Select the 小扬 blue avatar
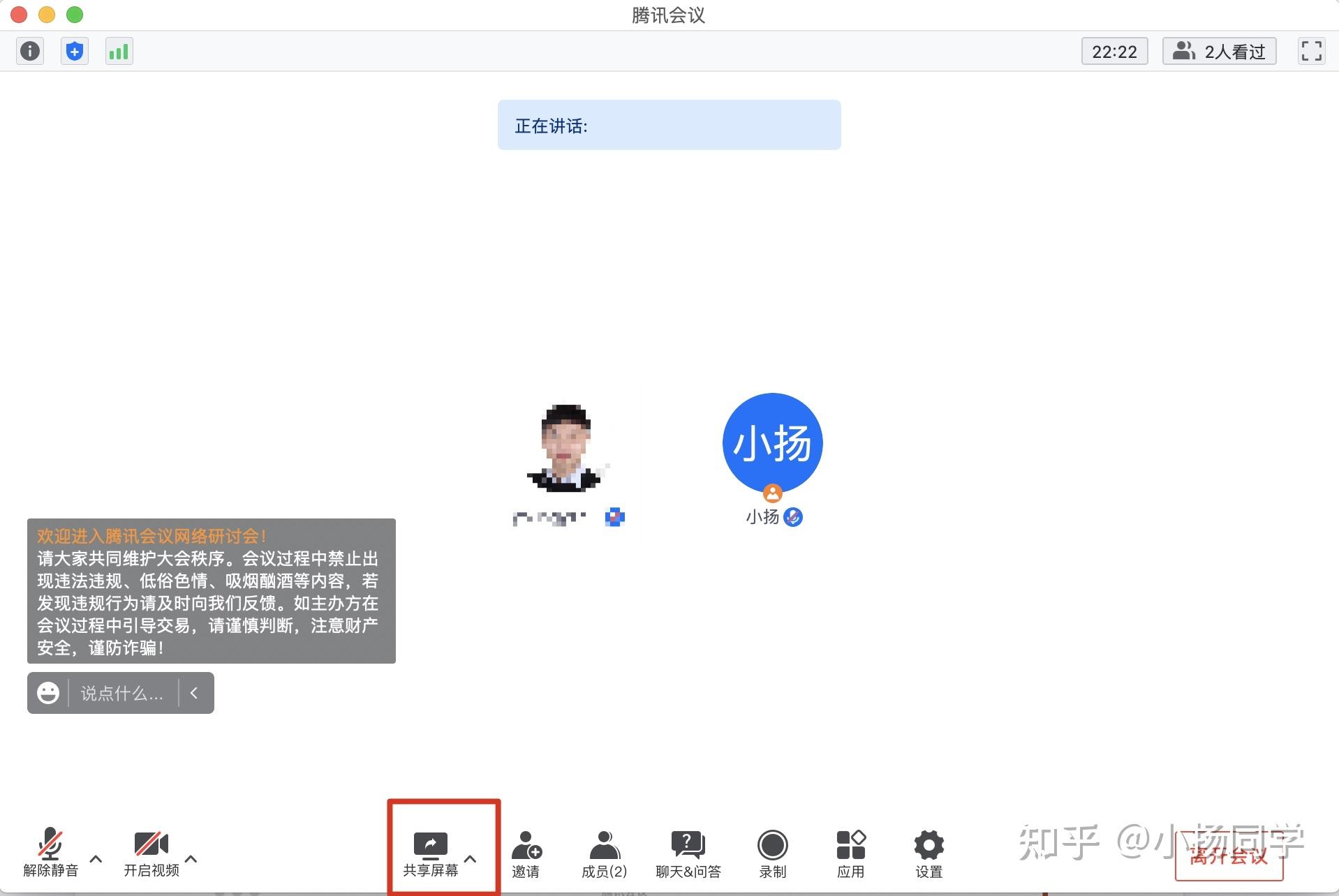1339x896 pixels. coord(772,443)
